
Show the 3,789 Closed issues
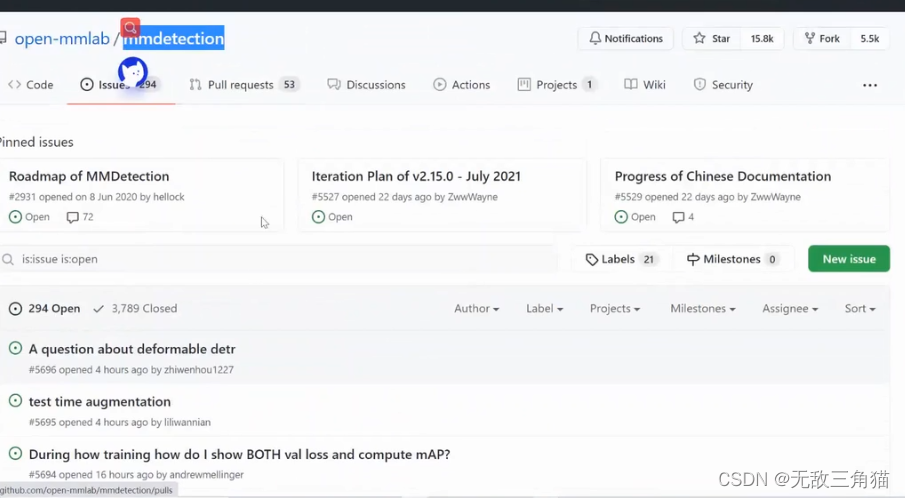coord(136,309)
